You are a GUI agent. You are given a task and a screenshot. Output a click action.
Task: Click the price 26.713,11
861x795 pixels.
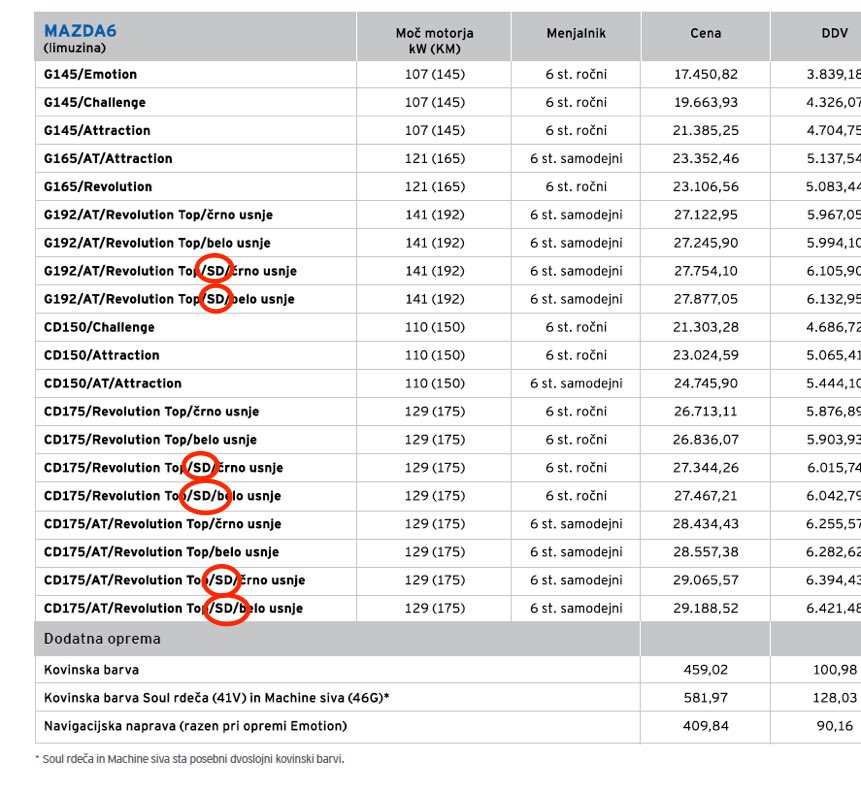(x=706, y=411)
